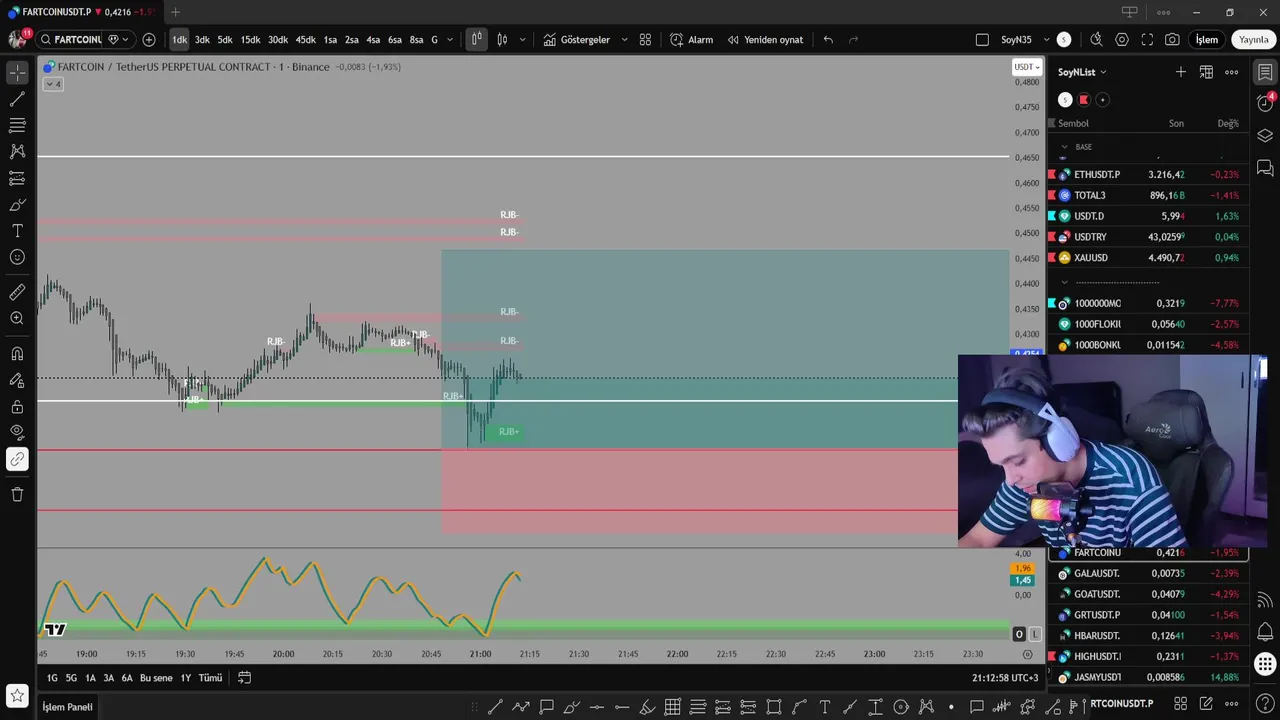Select the XAUUSD watchlist row
The height and width of the screenshot is (720, 1280).
1147,257
